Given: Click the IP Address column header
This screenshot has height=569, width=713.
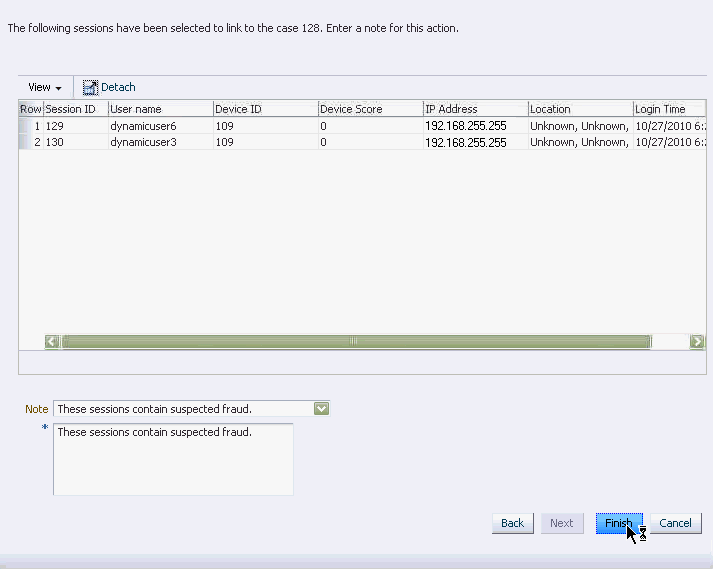Looking at the screenshot, I should [476, 109].
